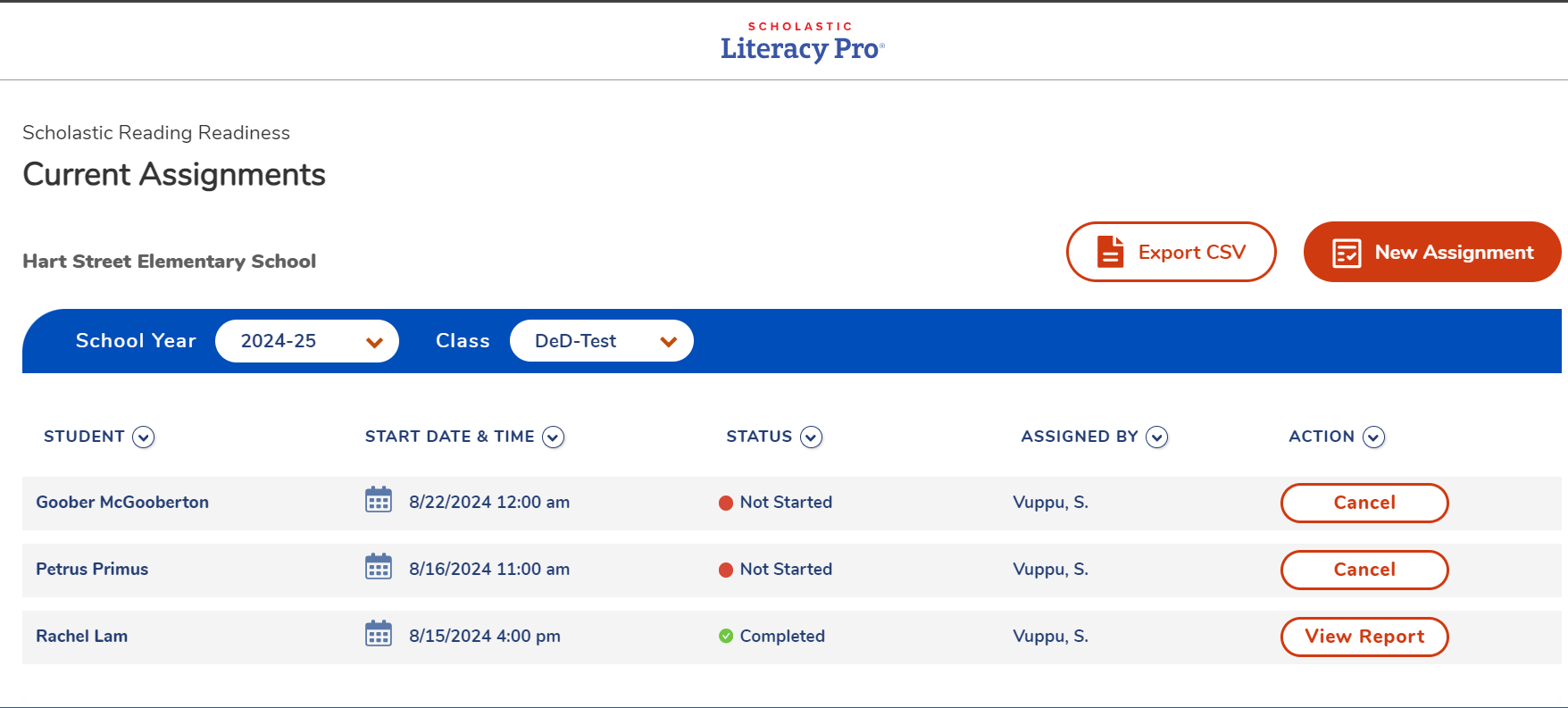1568x708 pixels.
Task: Sort by the STUDENT column arrow
Action: click(x=144, y=437)
